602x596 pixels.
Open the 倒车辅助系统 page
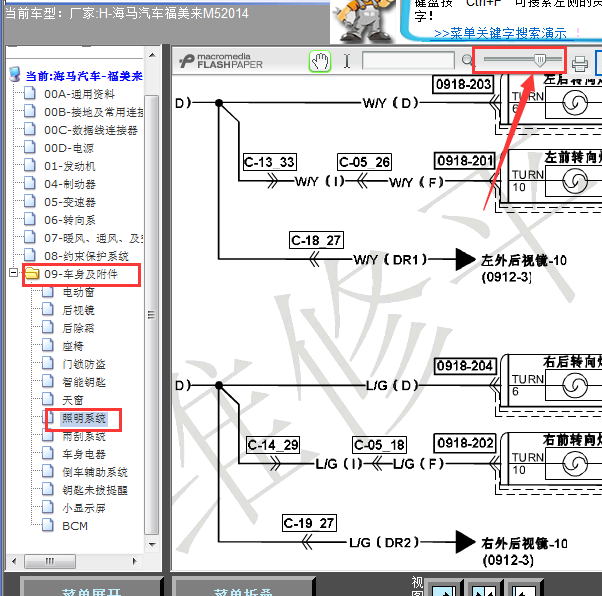tap(95, 472)
